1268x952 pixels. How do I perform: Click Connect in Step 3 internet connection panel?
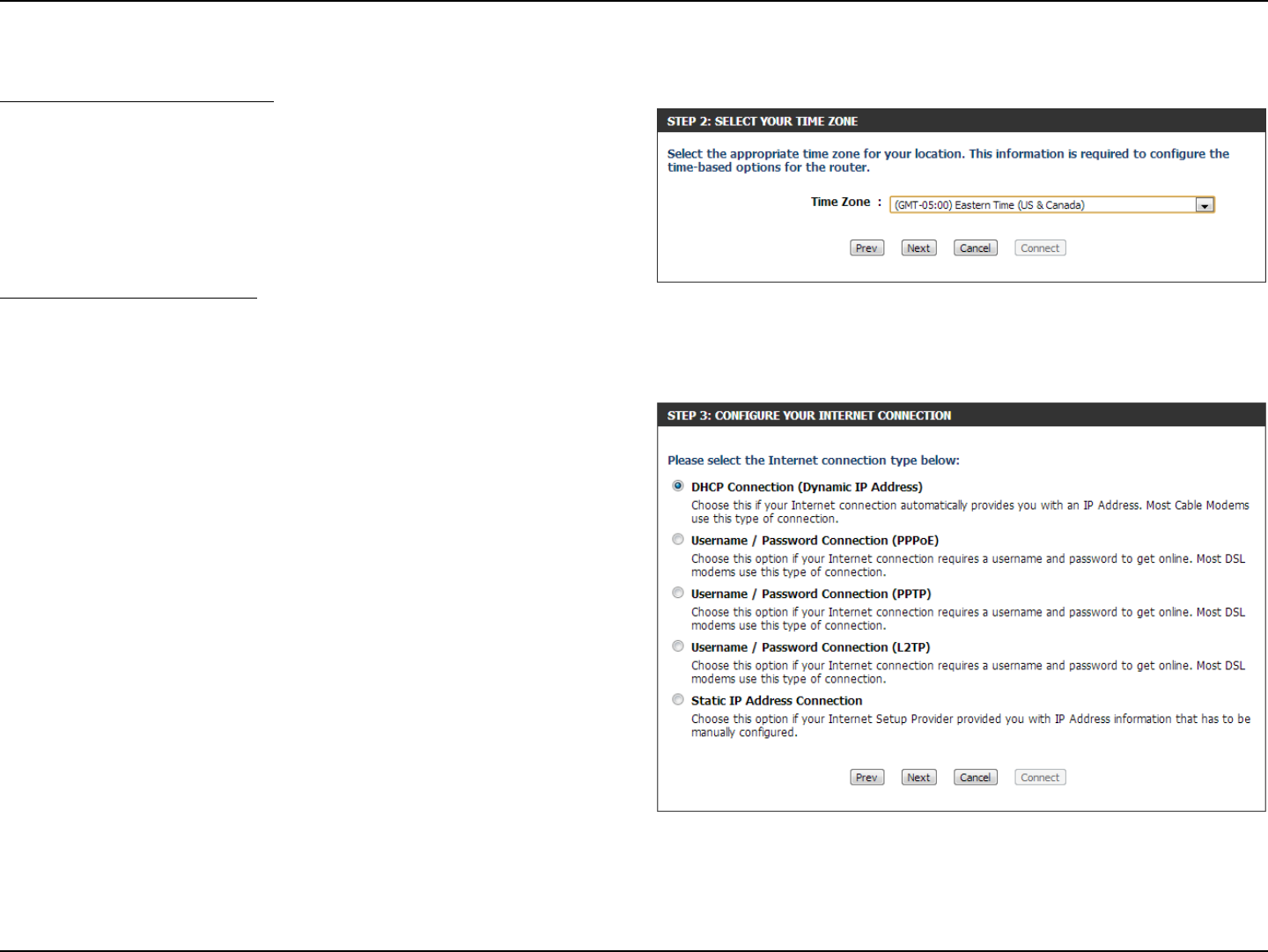pos(1040,778)
